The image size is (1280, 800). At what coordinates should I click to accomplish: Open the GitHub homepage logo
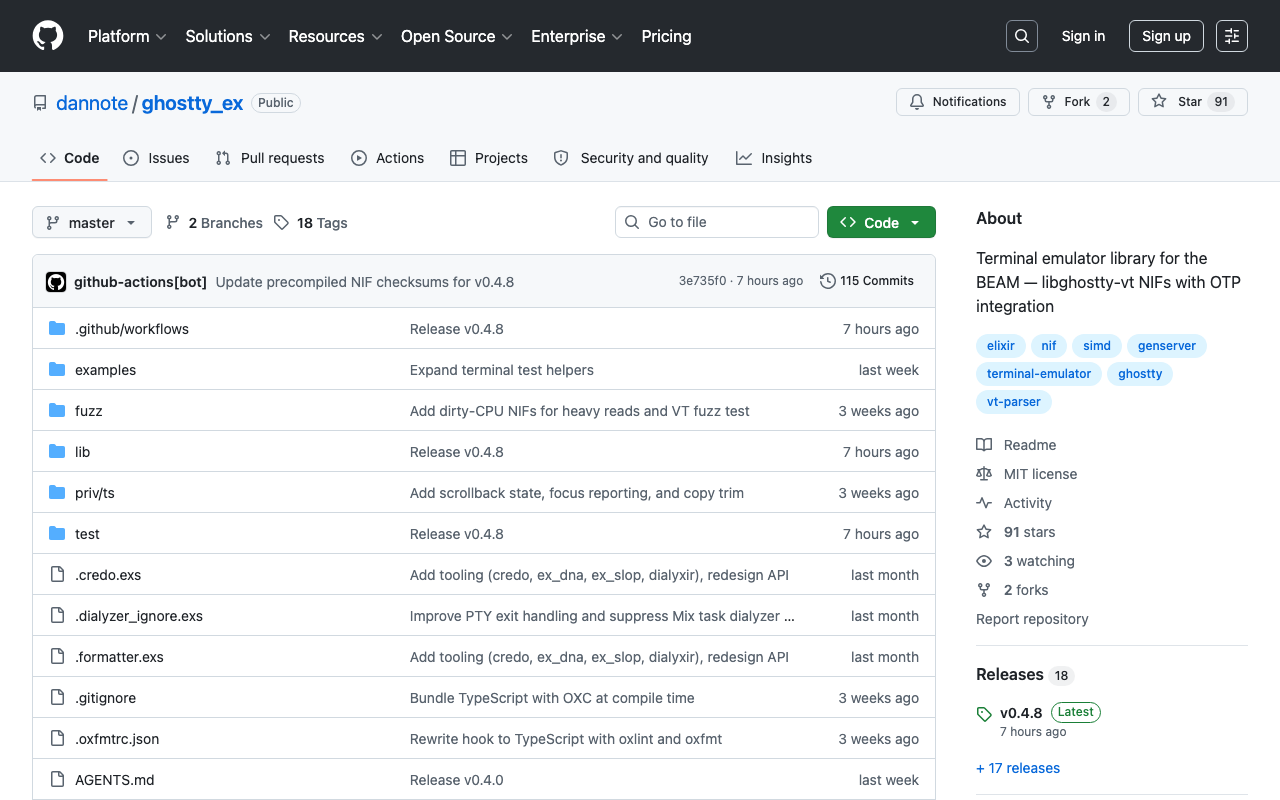48,36
